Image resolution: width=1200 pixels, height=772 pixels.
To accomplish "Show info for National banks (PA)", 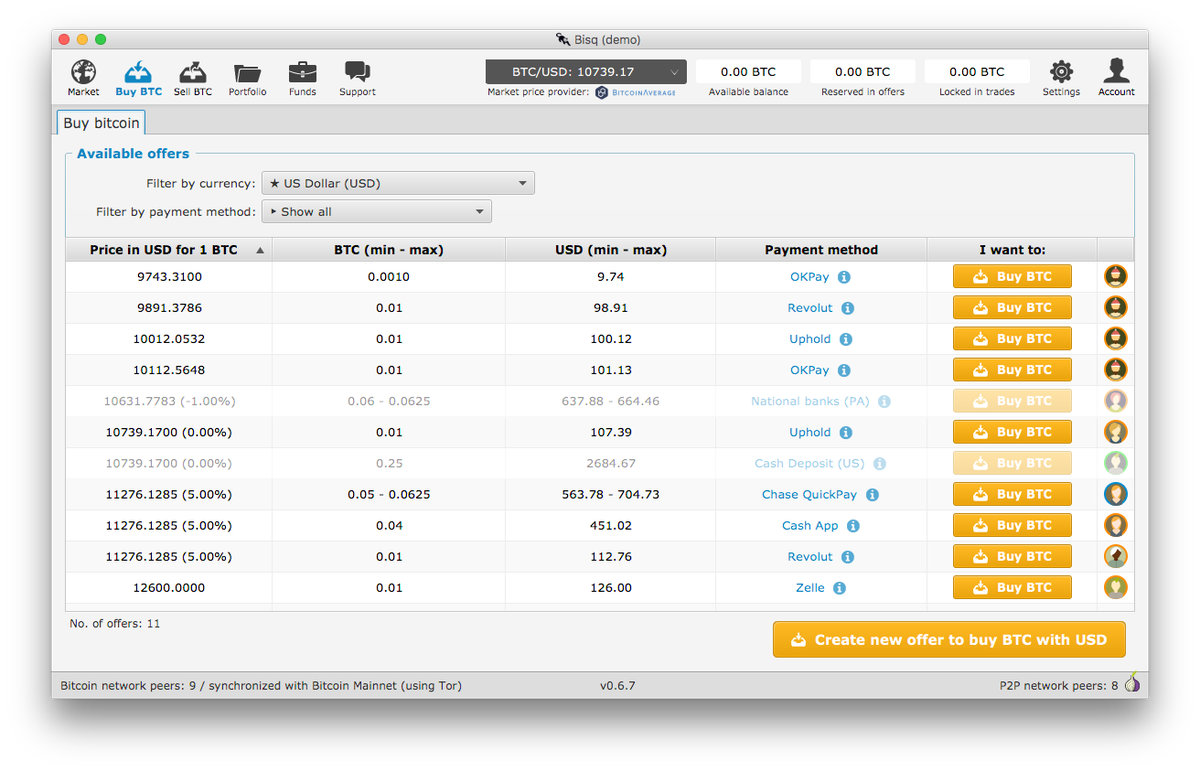I will click(884, 401).
